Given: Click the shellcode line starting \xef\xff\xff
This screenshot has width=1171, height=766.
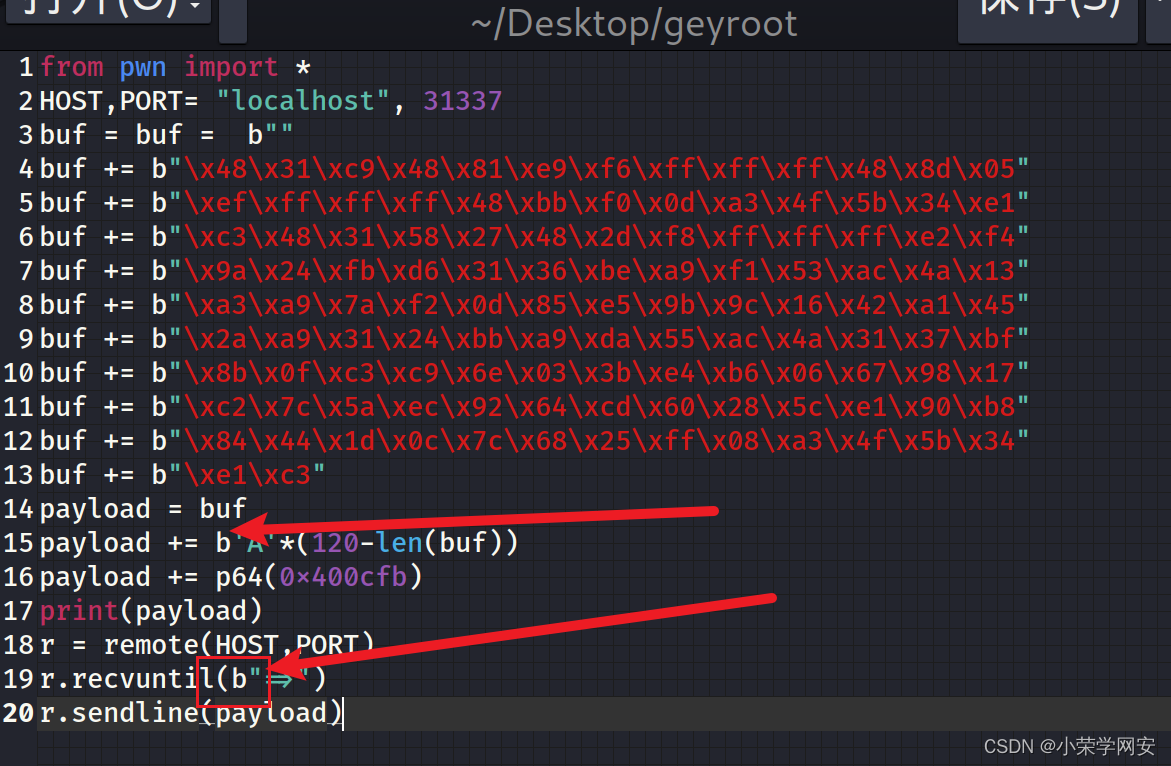Looking at the screenshot, I should pyautogui.click(x=535, y=203).
